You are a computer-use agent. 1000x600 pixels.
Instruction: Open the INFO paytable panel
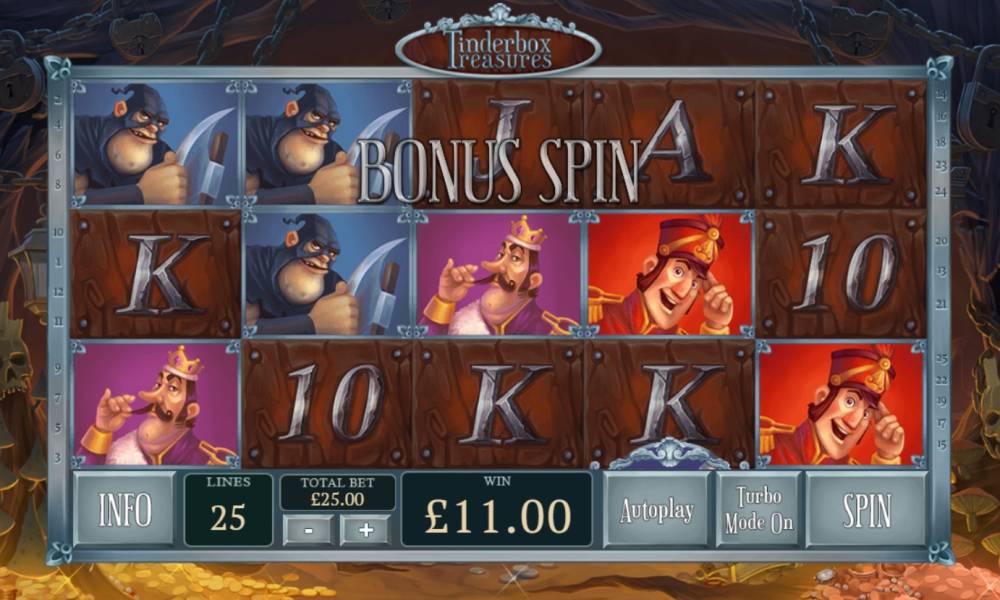124,509
